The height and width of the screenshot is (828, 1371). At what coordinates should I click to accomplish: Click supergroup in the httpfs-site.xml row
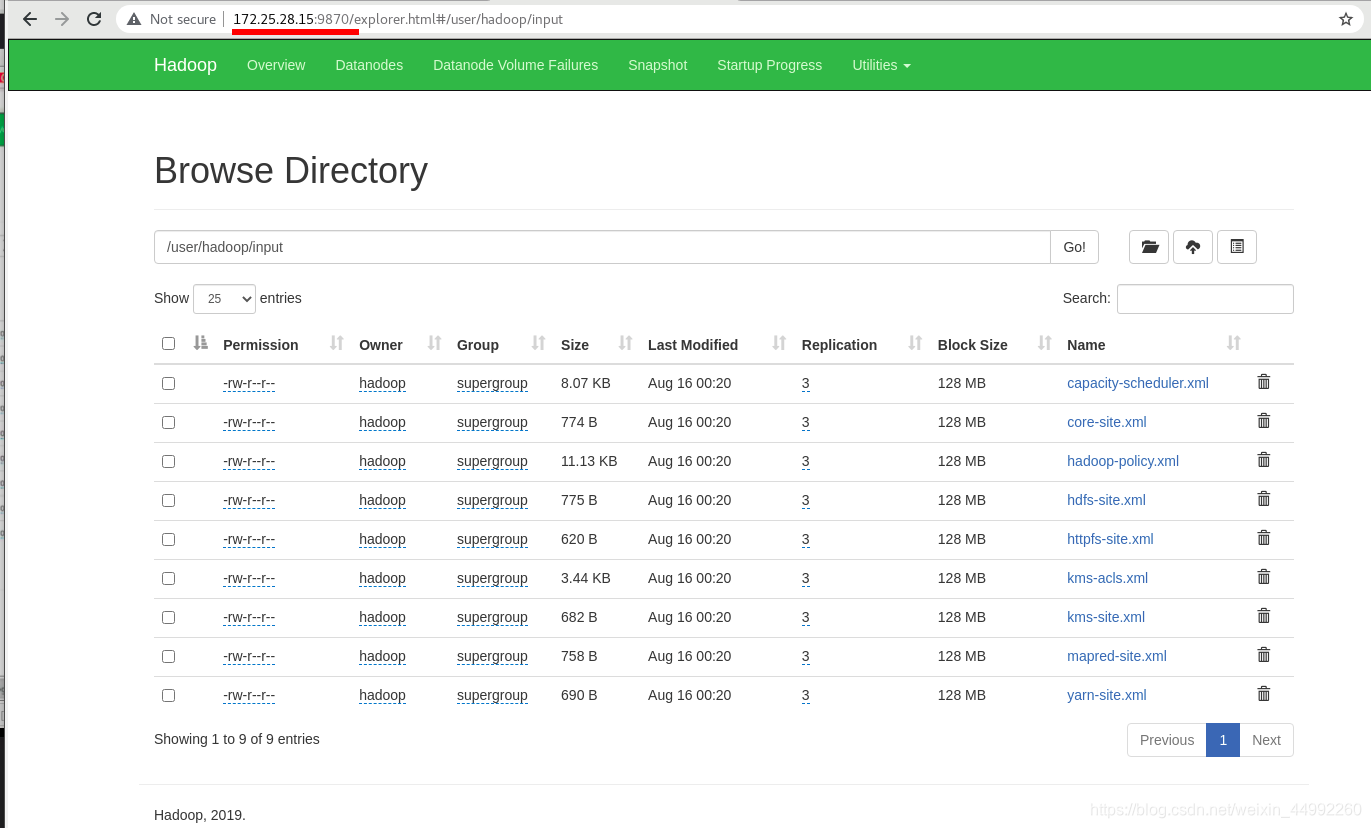pos(492,539)
